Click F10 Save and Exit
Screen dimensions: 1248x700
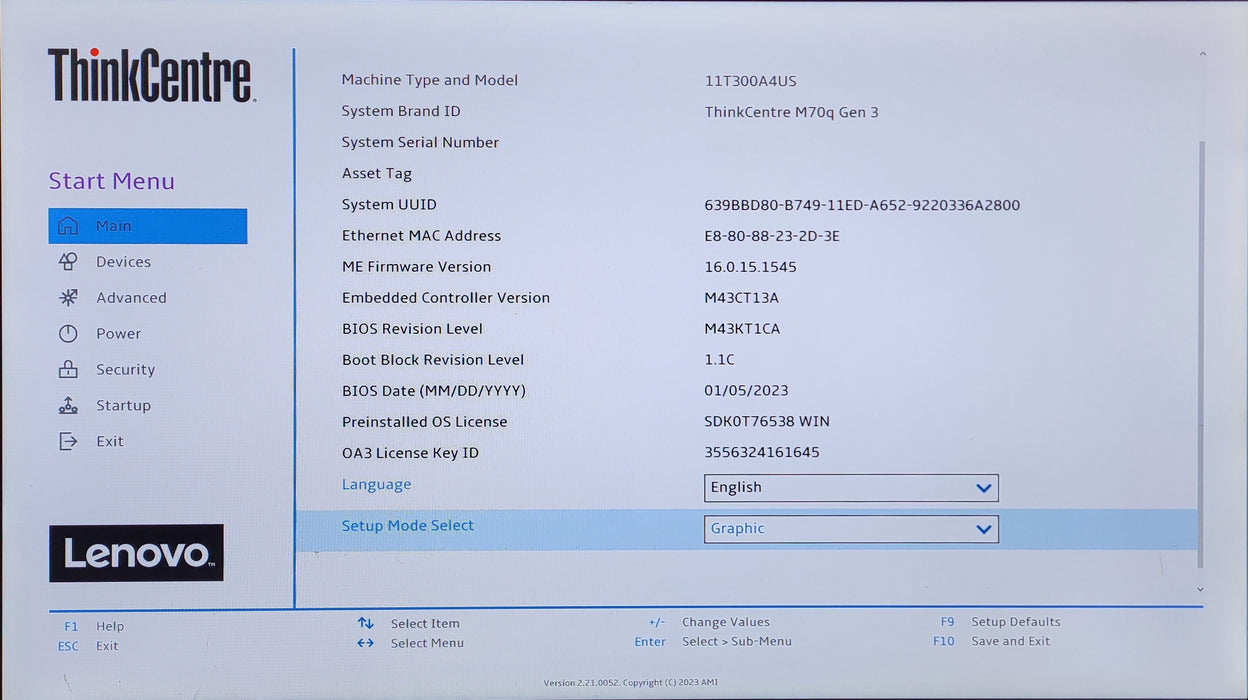click(x=991, y=641)
